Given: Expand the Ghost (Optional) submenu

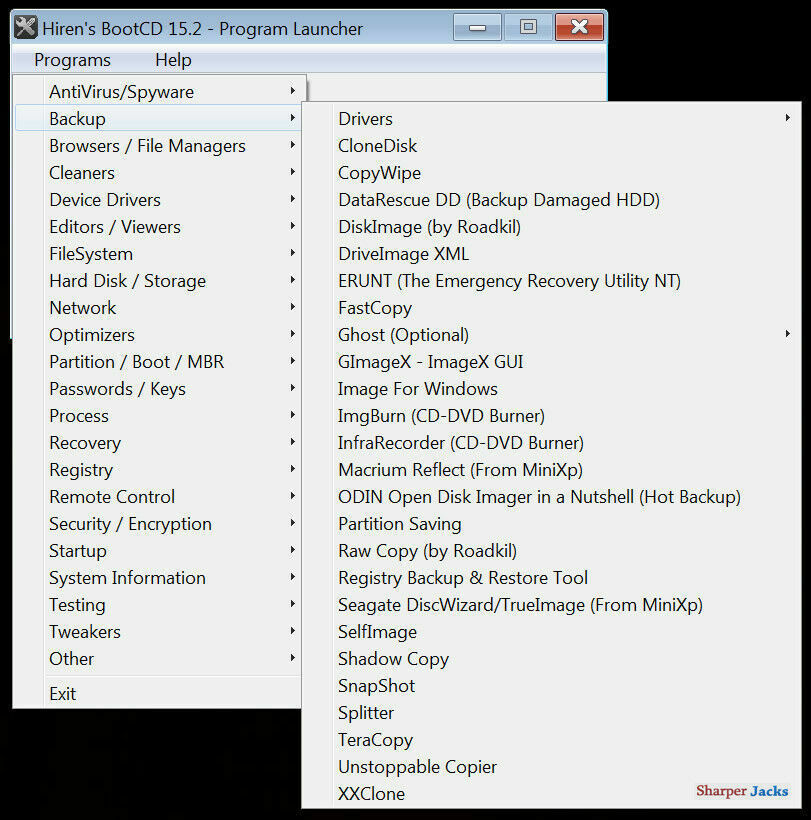Looking at the screenshot, I should click(x=552, y=335).
